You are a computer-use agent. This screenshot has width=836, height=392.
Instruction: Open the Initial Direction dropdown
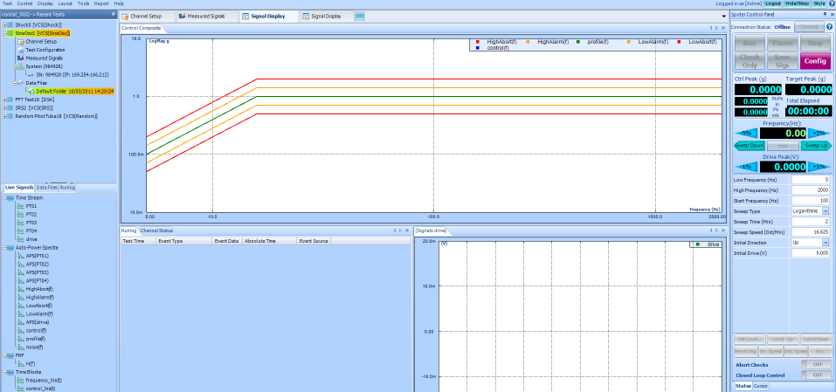826,242
